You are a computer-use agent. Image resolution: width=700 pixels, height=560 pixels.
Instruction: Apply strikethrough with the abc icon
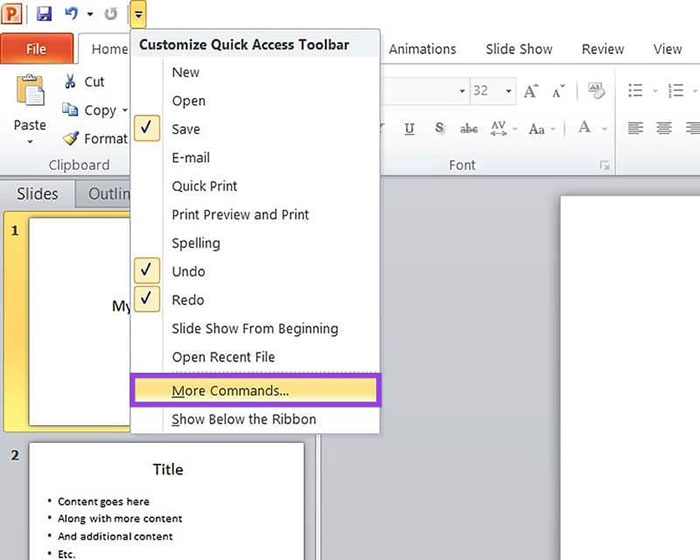coord(468,128)
